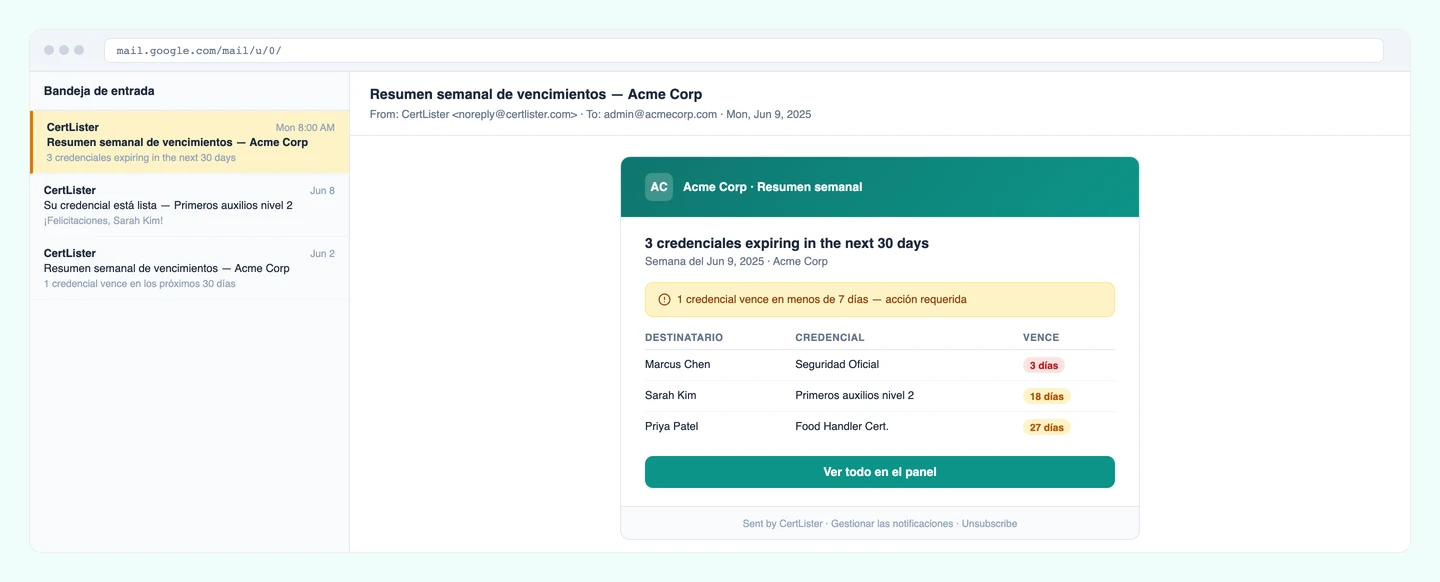The height and width of the screenshot is (582, 1440).
Task: Click the ¡Felicitaciones, Sarah Kim! preview text
Action: [x=103, y=220]
